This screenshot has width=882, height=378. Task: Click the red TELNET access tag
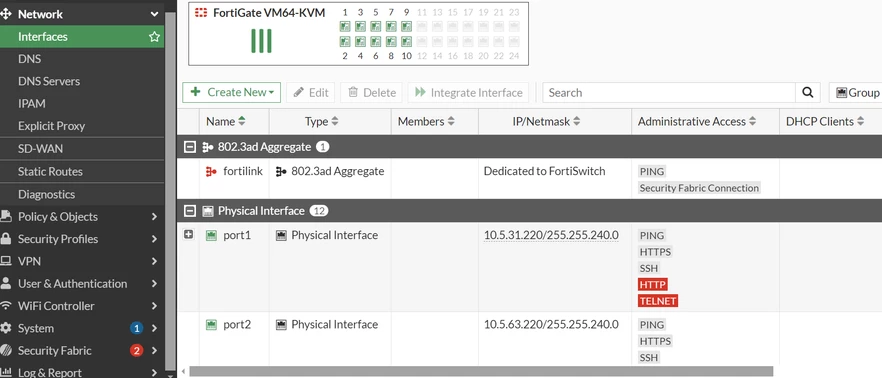pyautogui.click(x=658, y=301)
